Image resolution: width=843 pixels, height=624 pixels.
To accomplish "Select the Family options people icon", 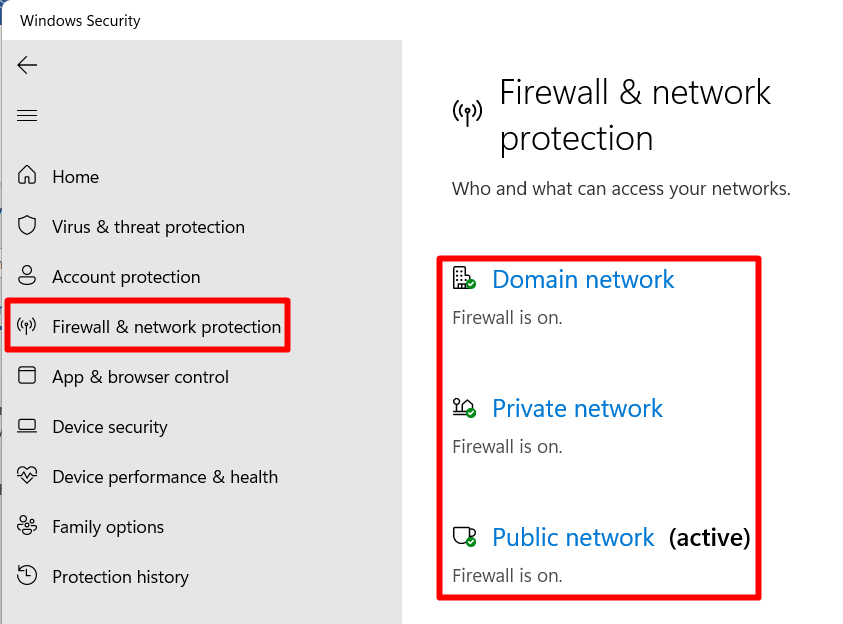I will coord(27,526).
